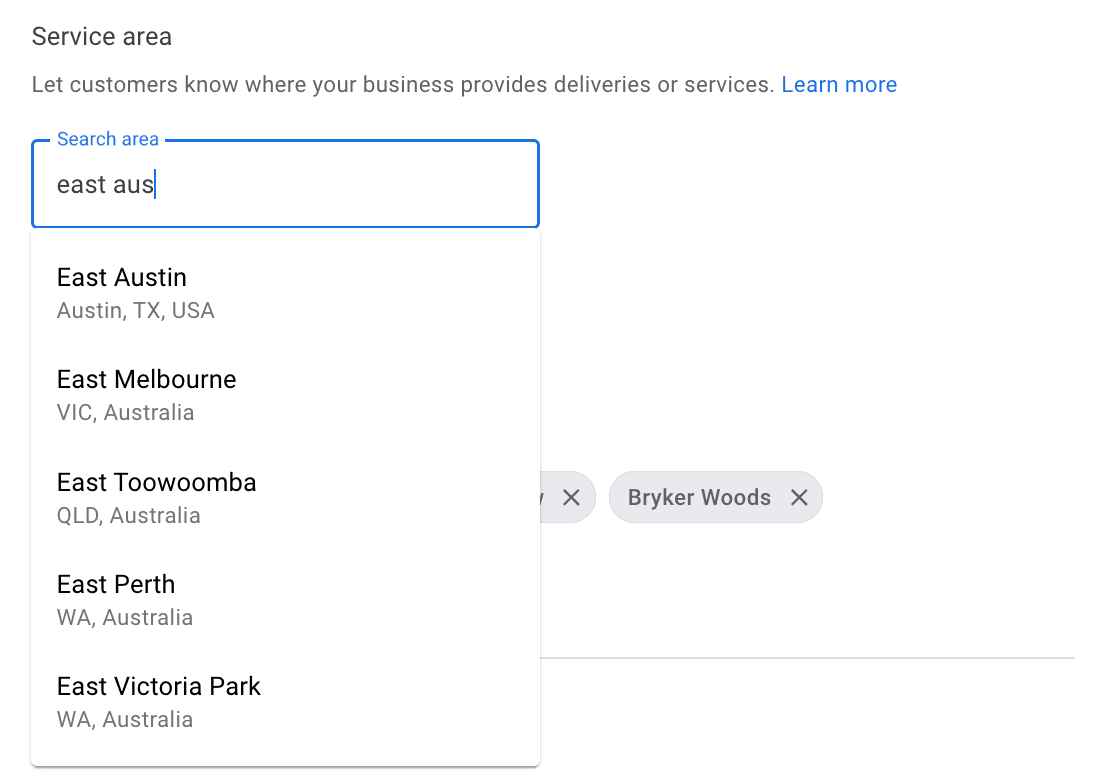Choose the East Victoria Park suggestion
Screen dimensions: 1106x780
pos(158,687)
